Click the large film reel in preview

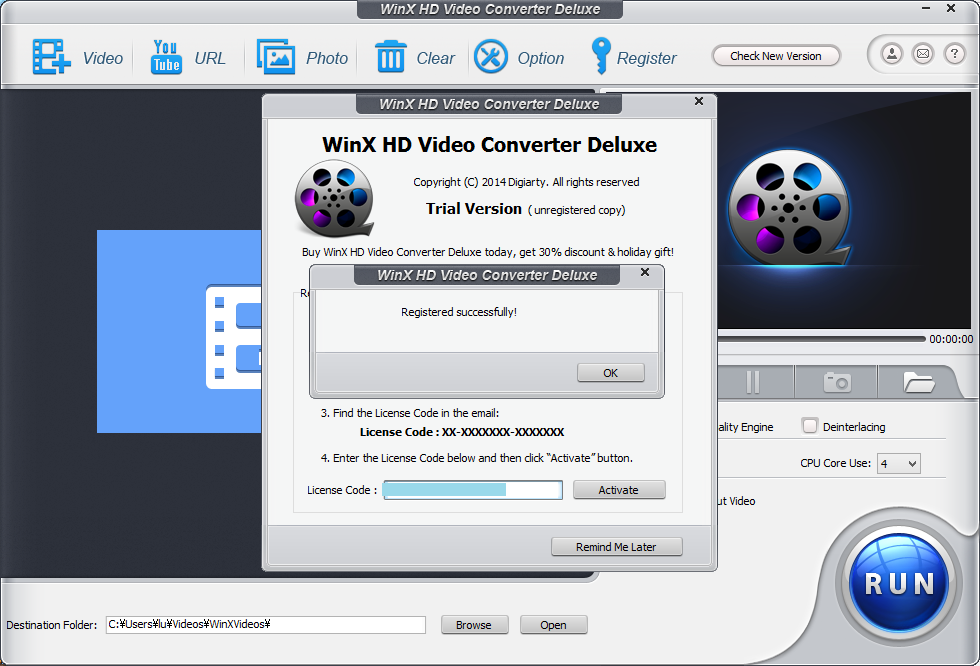[x=789, y=208]
